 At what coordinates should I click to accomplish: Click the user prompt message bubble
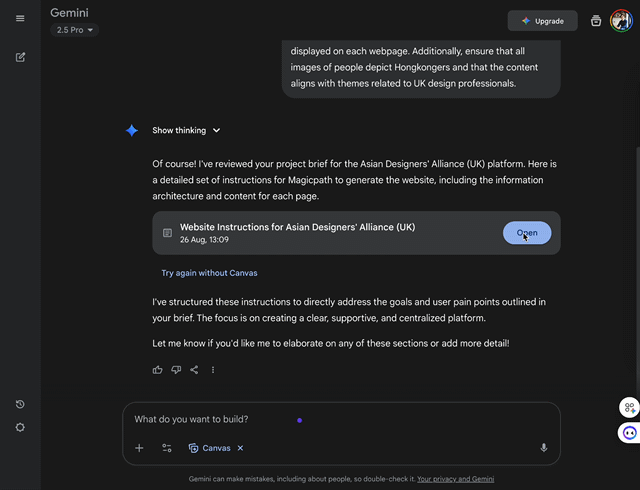421,67
